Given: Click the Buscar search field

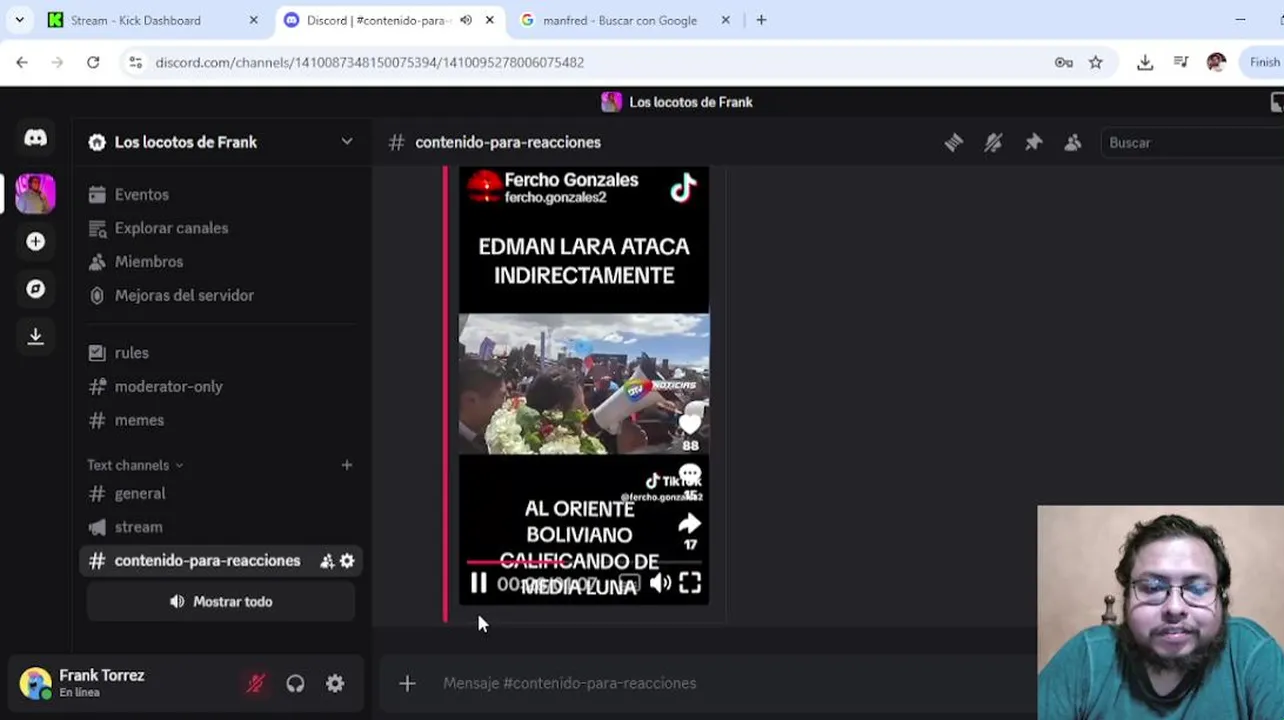Looking at the screenshot, I should tap(1190, 143).
